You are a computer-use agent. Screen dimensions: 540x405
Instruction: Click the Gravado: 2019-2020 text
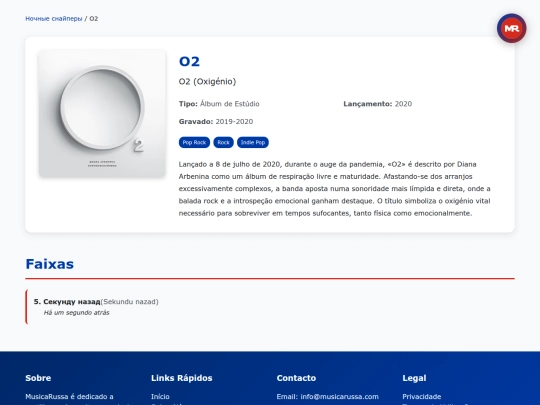(x=216, y=122)
